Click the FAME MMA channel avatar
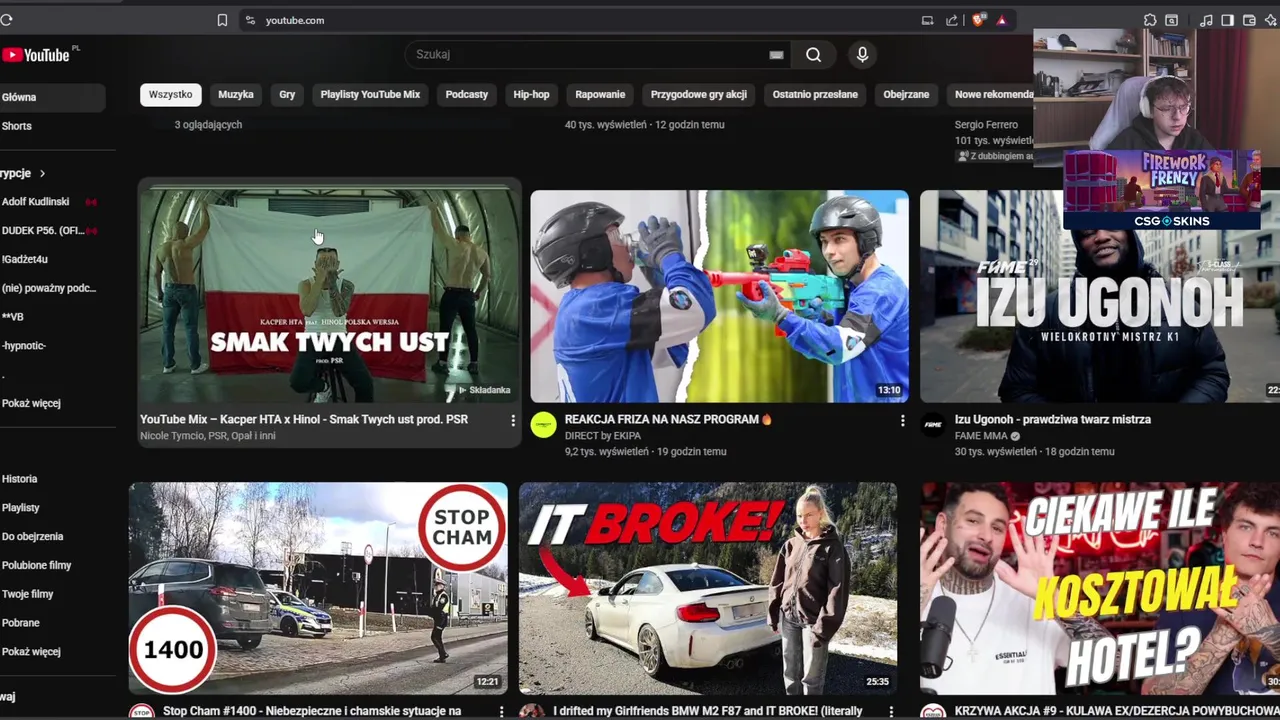The image size is (1280, 720). pos(933,425)
